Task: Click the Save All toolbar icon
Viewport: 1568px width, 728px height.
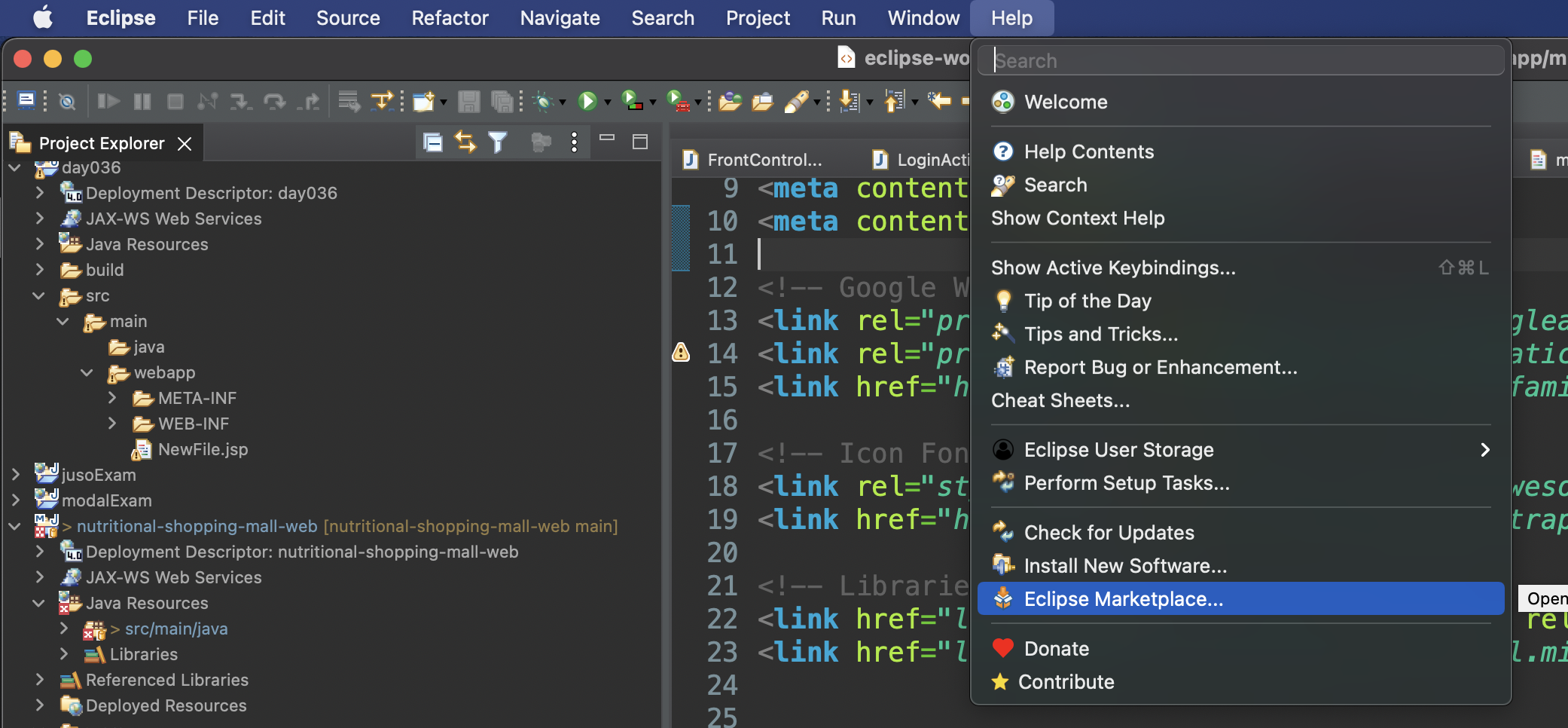Action: click(x=502, y=101)
